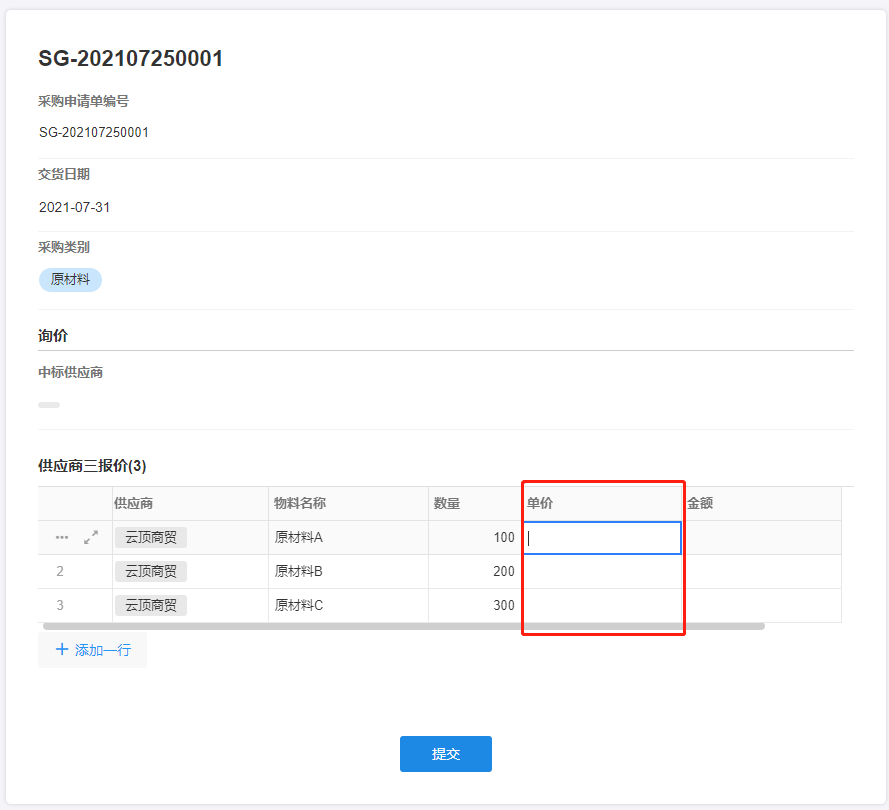Select the 原材料B material name cell

pyautogui.click(x=348, y=572)
